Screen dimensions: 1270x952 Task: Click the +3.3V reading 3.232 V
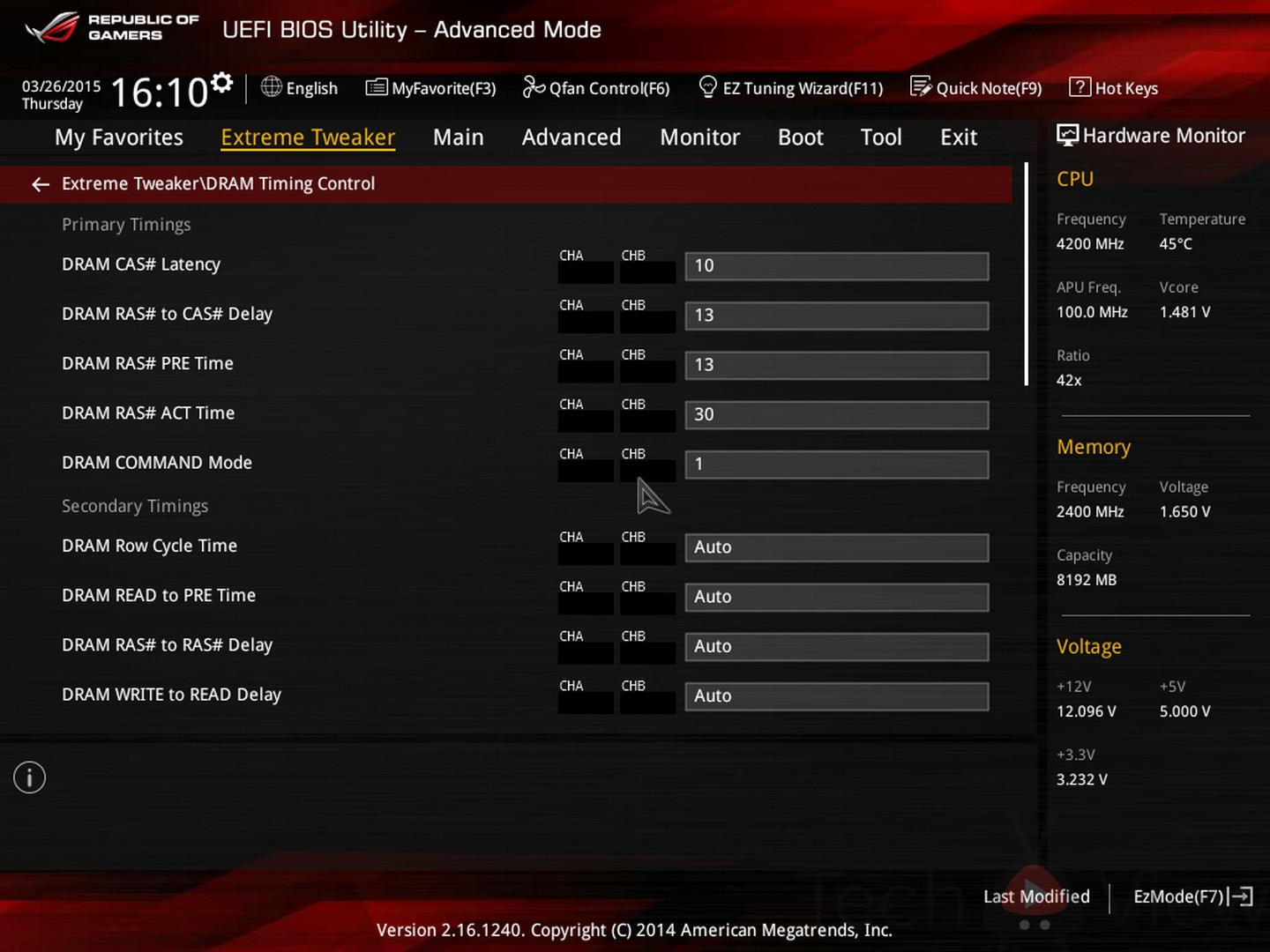point(1082,779)
